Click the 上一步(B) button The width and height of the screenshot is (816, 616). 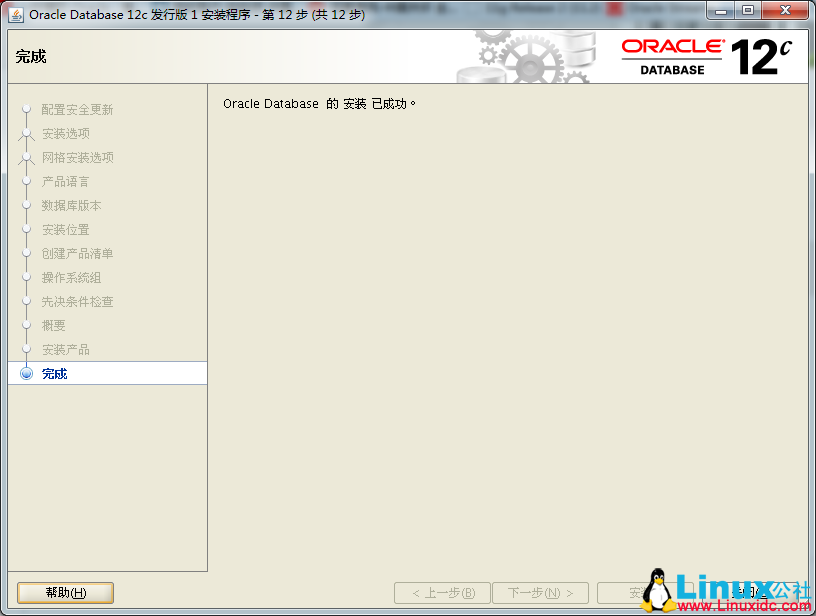442,592
